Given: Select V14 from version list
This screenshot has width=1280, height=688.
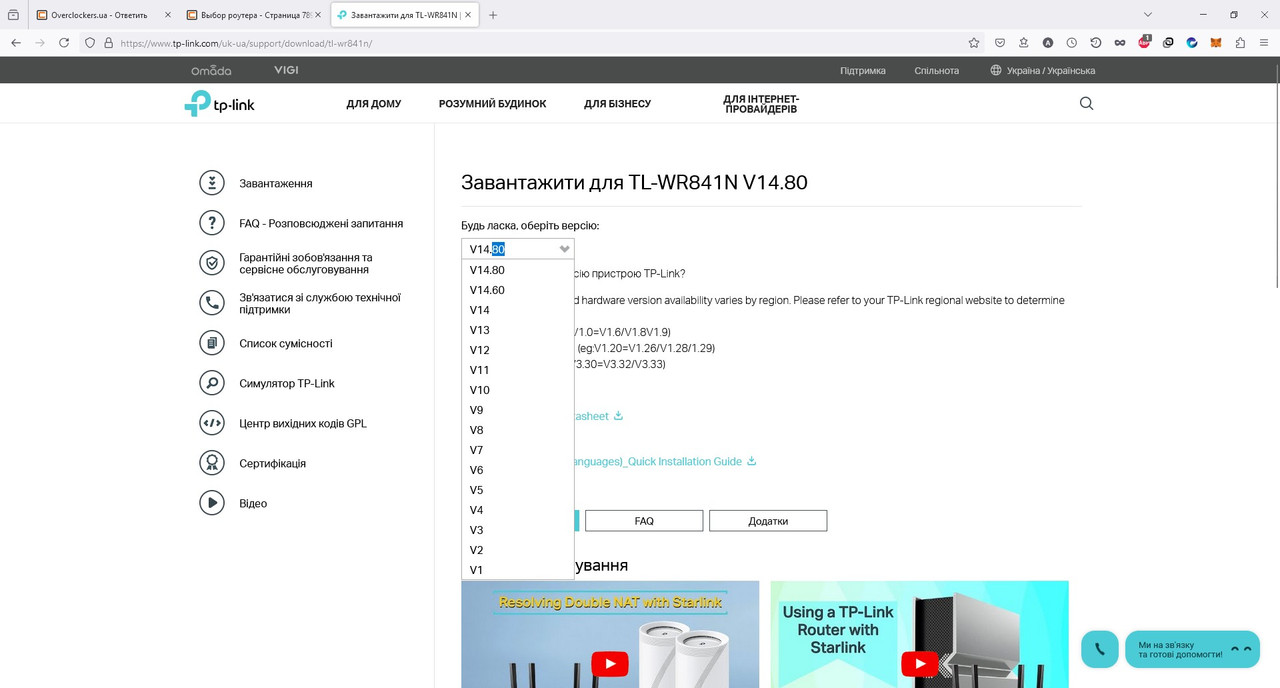Looking at the screenshot, I should click(x=518, y=310).
